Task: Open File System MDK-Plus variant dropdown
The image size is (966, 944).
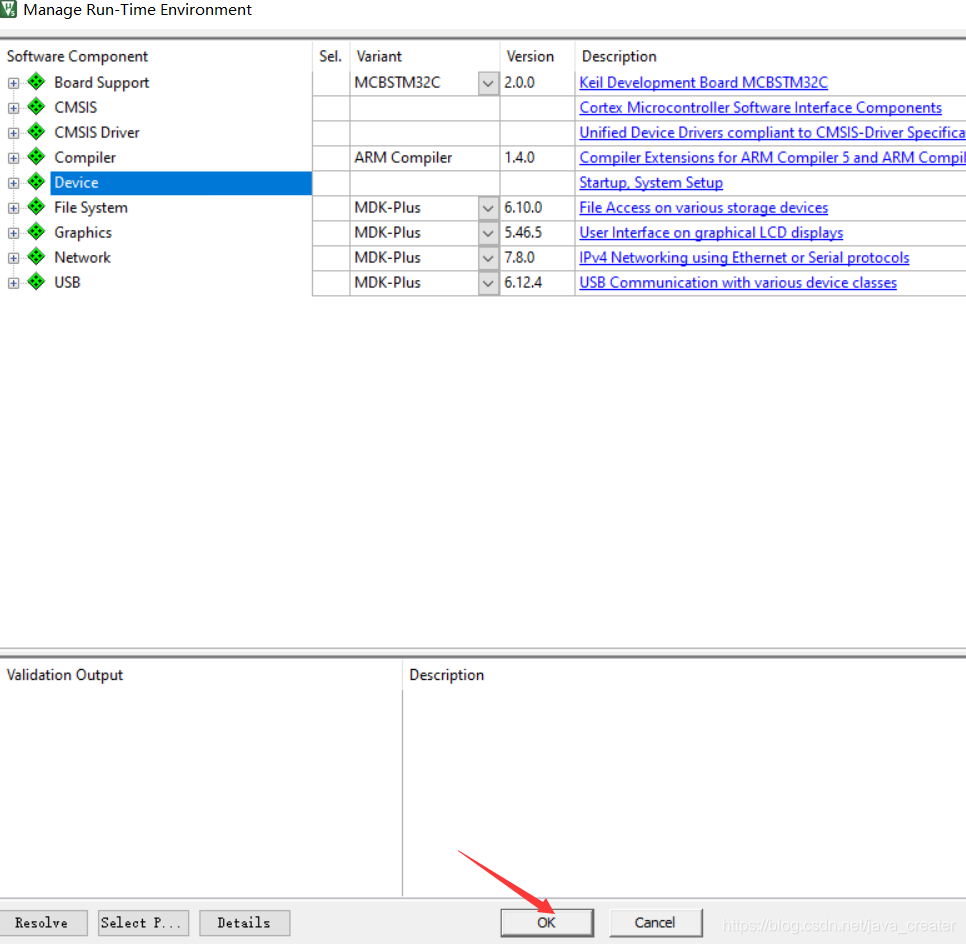Action: (x=488, y=208)
